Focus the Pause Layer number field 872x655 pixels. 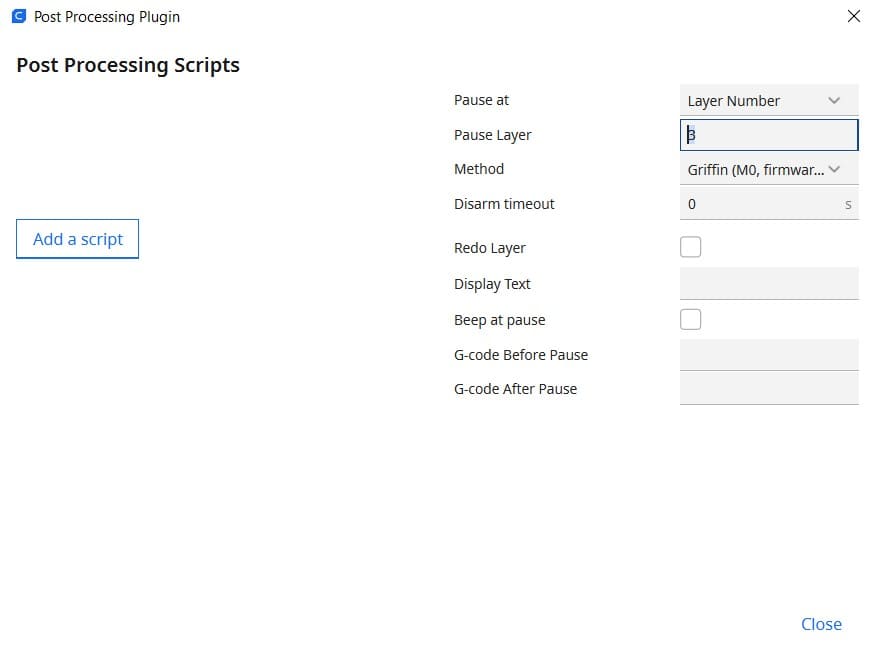[768, 135]
